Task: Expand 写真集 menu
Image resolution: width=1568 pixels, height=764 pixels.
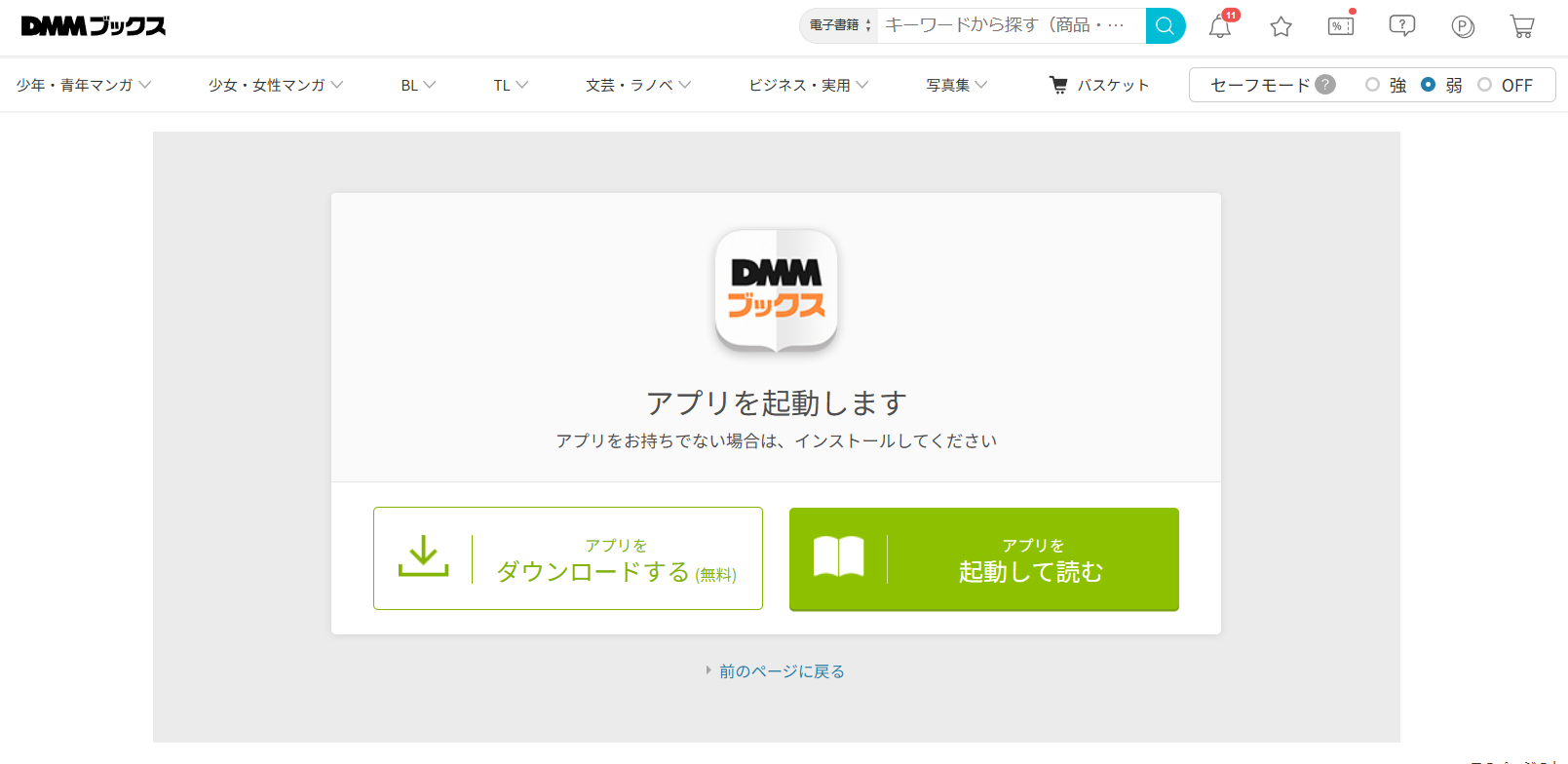Action: [x=957, y=85]
